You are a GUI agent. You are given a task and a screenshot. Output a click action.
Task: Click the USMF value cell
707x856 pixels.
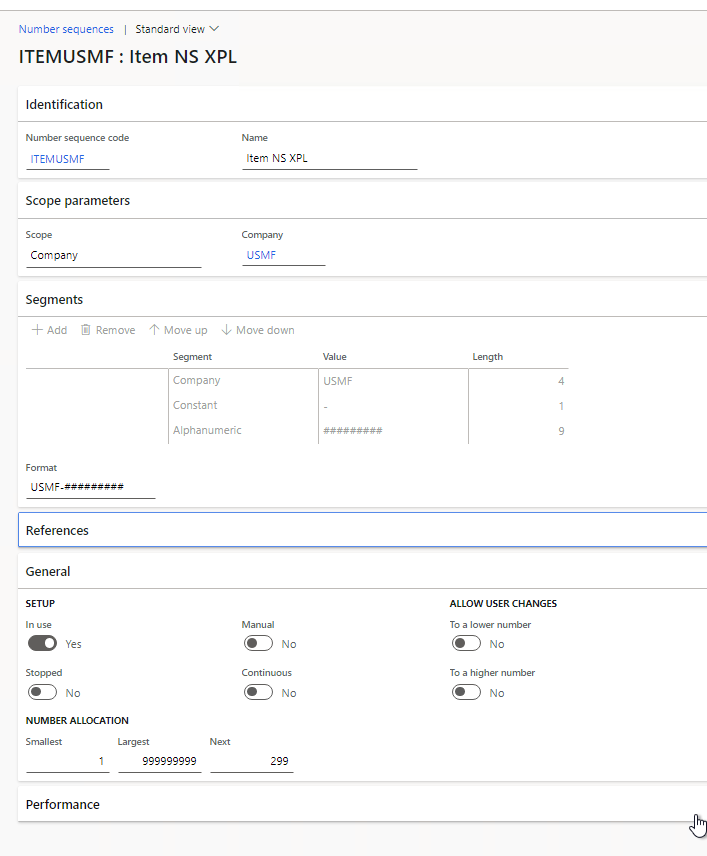coord(393,381)
